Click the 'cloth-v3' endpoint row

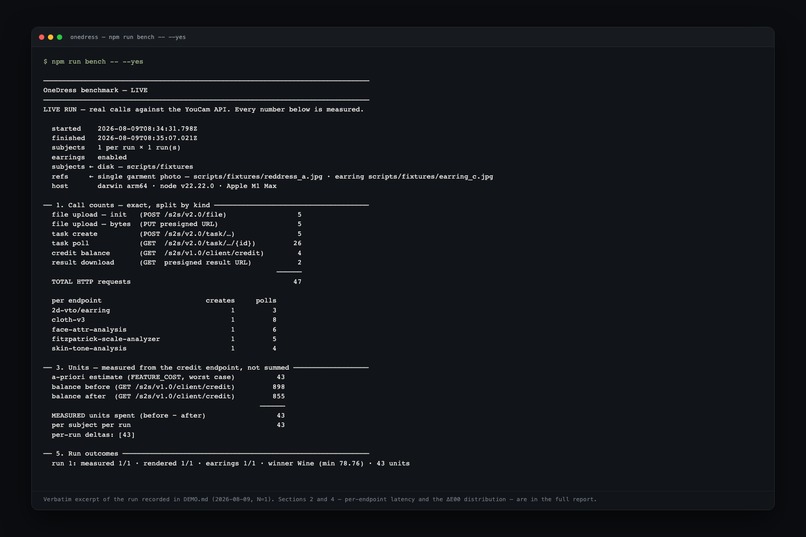coord(164,320)
